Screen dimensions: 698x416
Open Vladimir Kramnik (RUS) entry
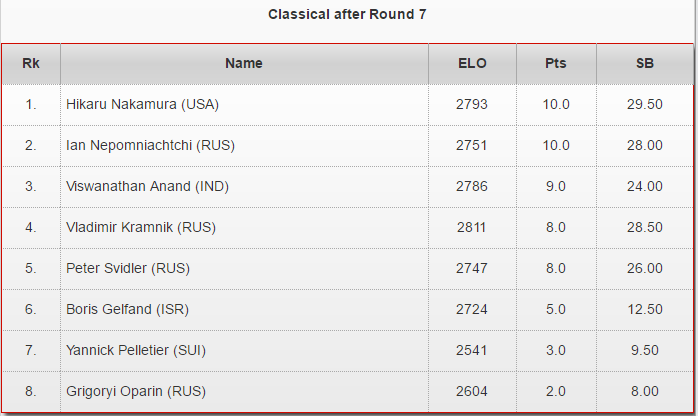[141, 227]
